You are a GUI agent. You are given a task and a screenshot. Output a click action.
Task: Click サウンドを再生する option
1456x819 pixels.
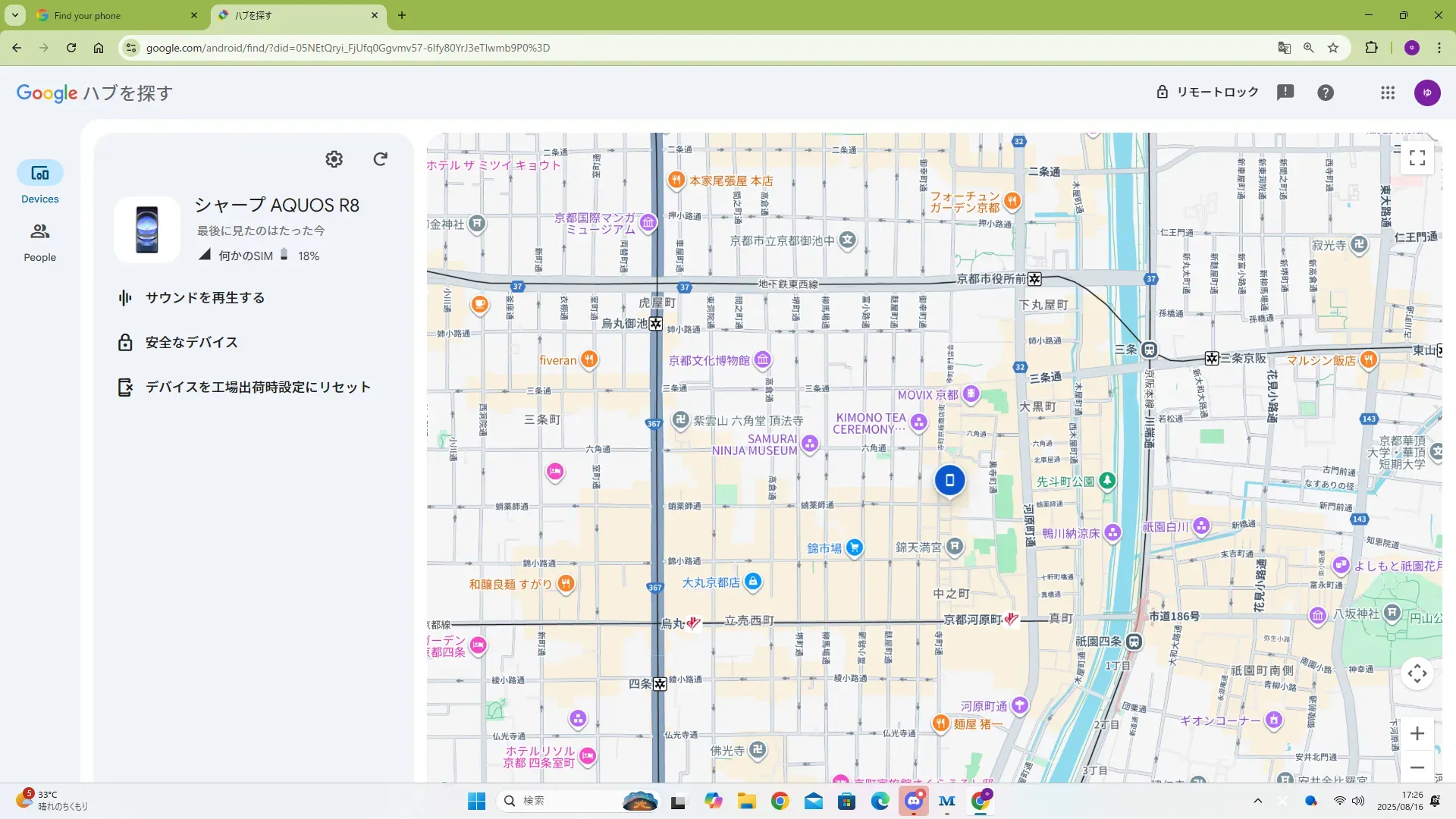point(205,298)
